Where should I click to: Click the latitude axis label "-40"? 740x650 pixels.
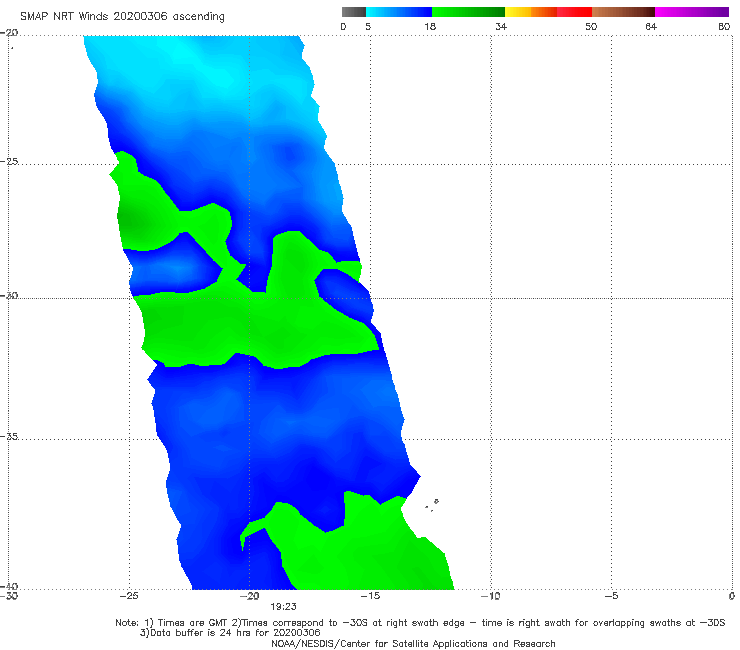[9, 586]
